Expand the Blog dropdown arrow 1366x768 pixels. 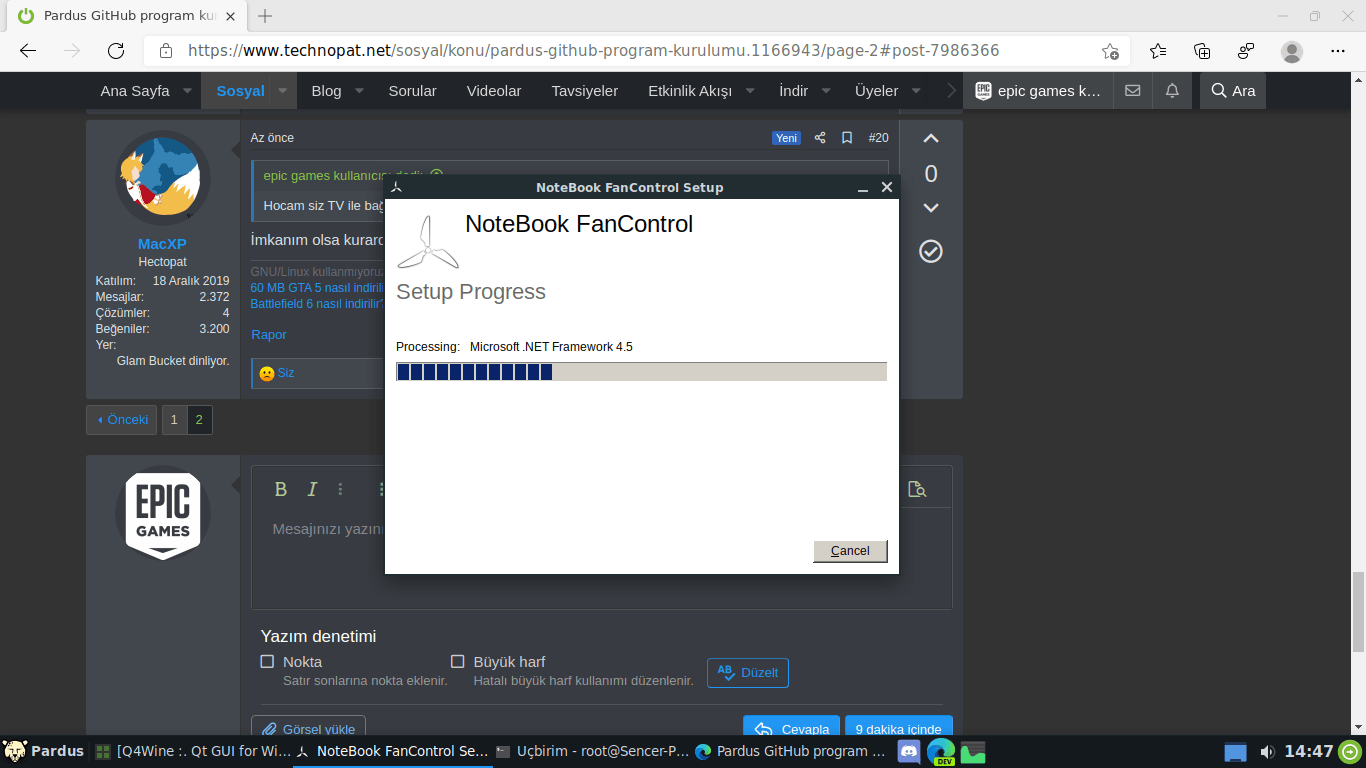359,91
